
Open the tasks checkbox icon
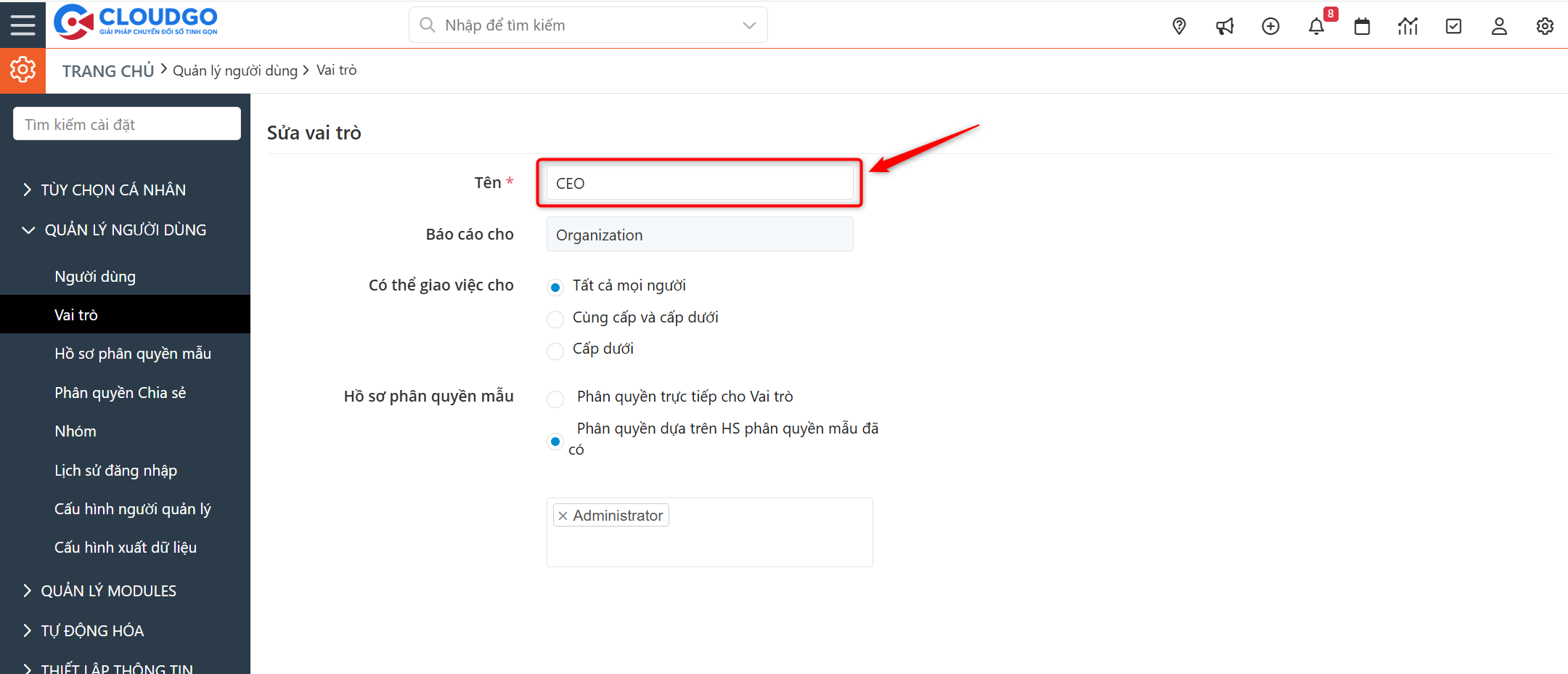point(1453,25)
